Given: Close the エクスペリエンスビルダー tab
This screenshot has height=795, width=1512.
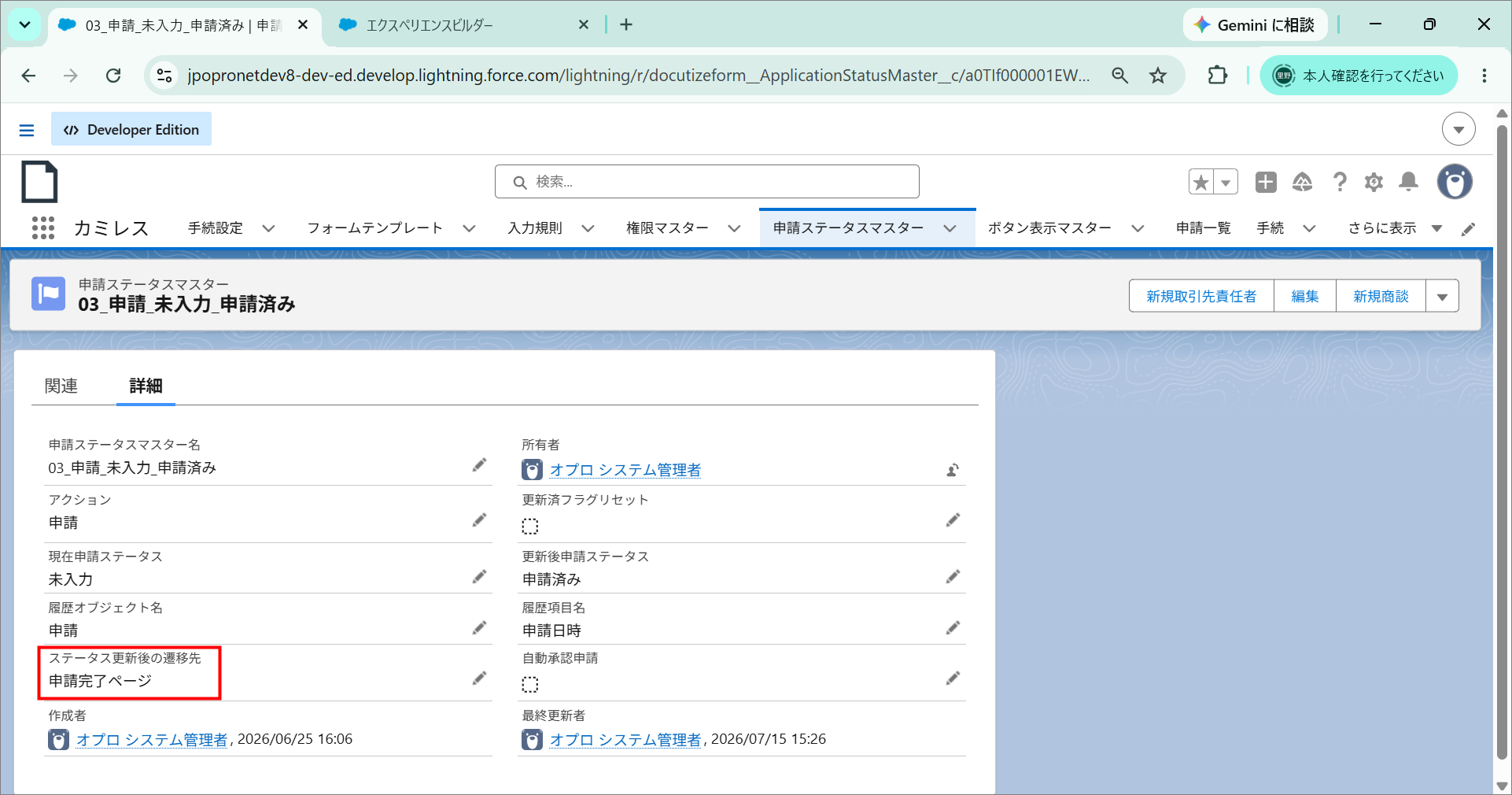Looking at the screenshot, I should pyautogui.click(x=584, y=25).
